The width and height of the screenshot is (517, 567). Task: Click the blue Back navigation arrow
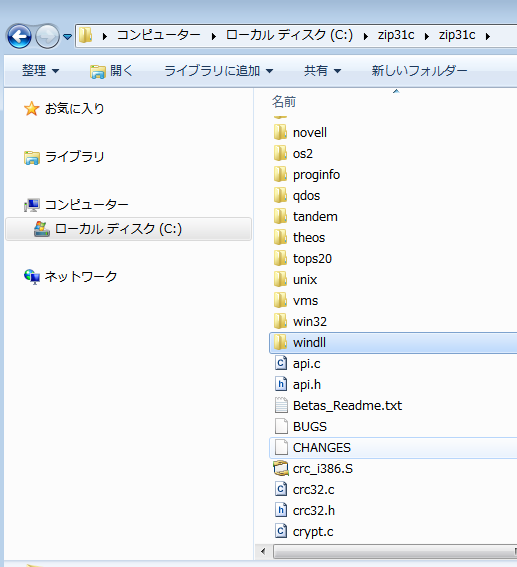(19, 36)
